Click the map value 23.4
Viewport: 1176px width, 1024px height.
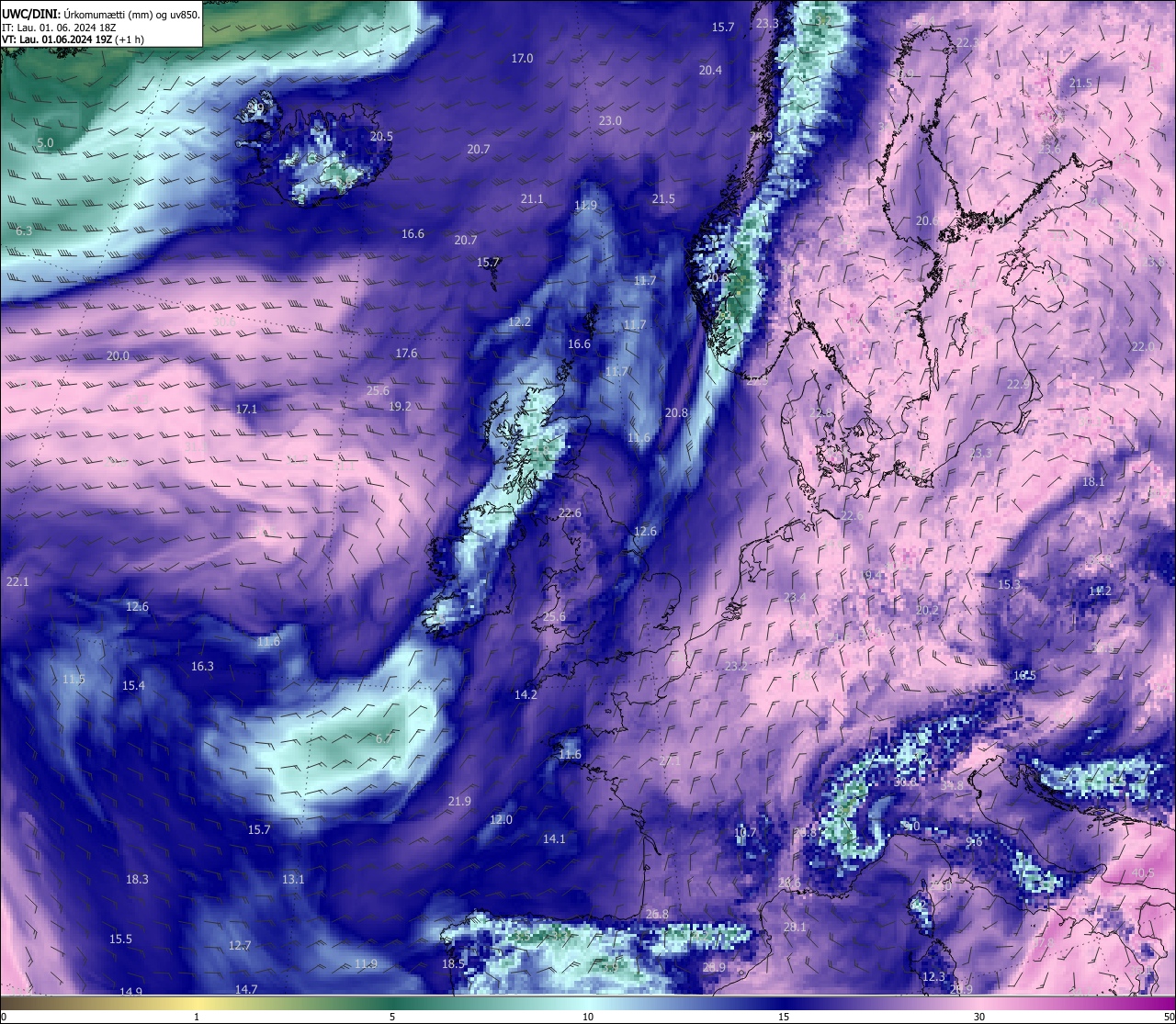tap(795, 598)
